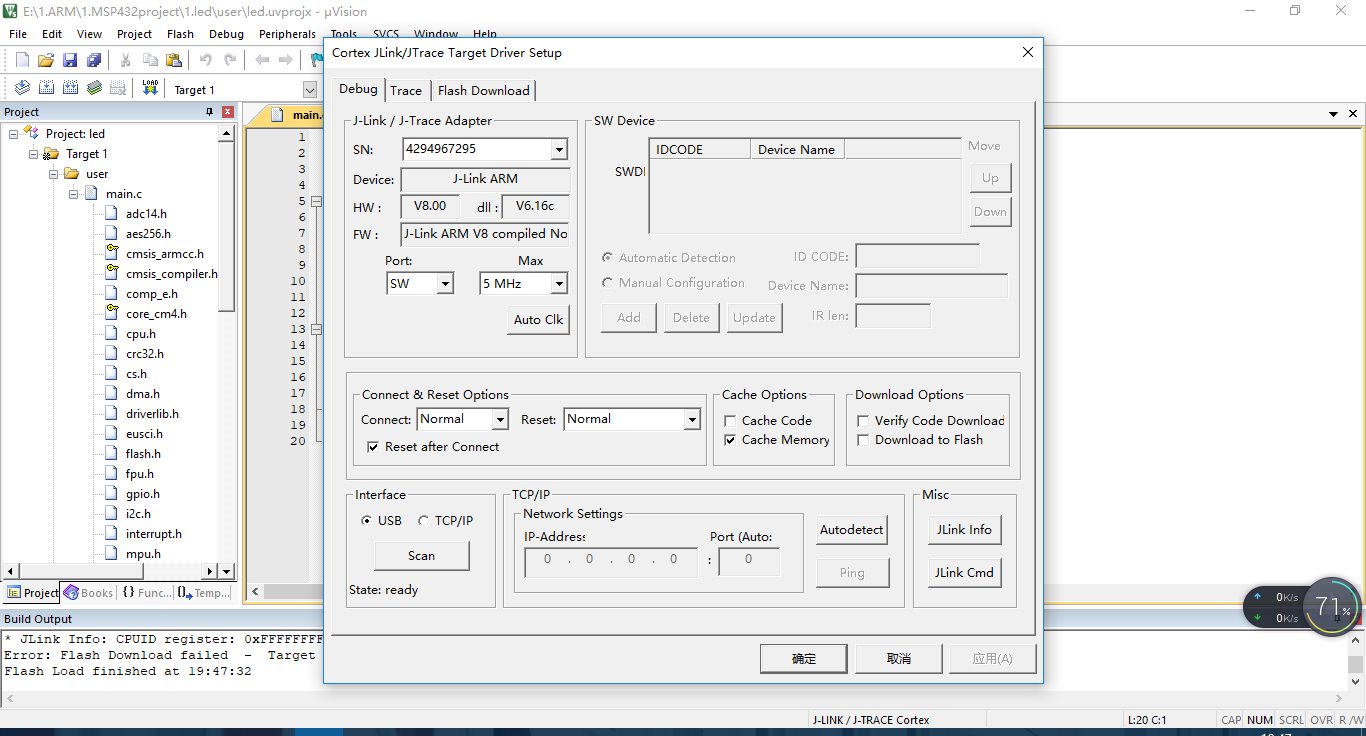Open the Books tab in Project panel

click(88, 593)
